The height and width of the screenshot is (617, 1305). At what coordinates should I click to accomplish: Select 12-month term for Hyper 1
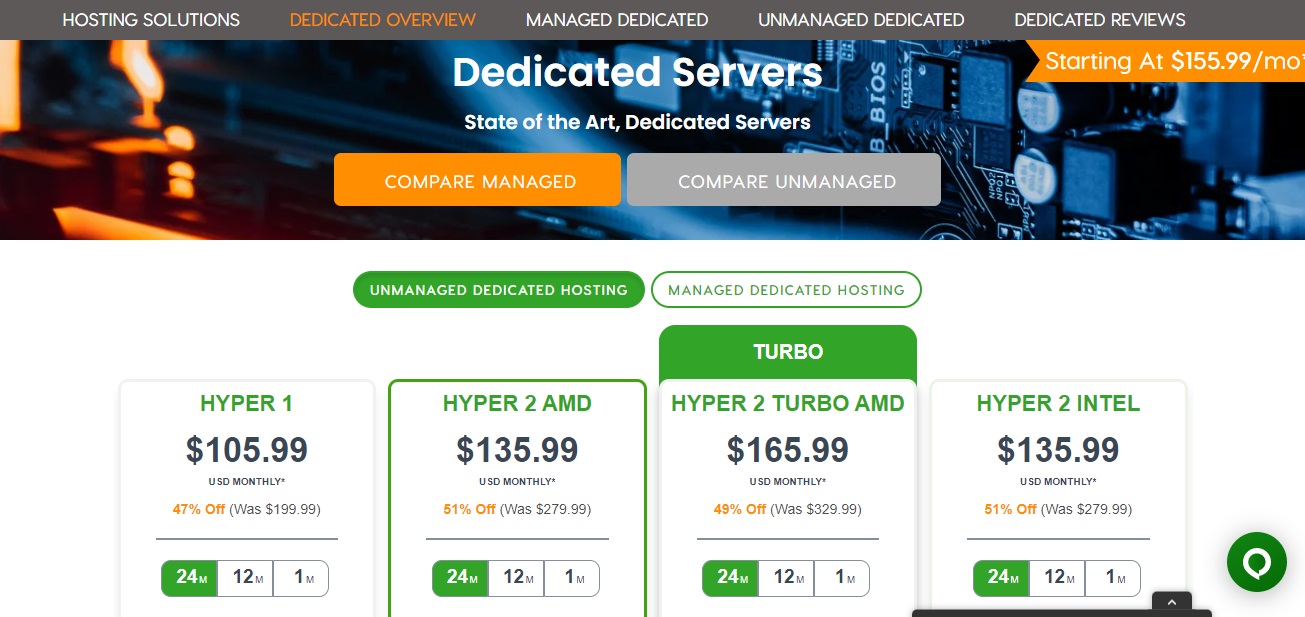pos(245,578)
